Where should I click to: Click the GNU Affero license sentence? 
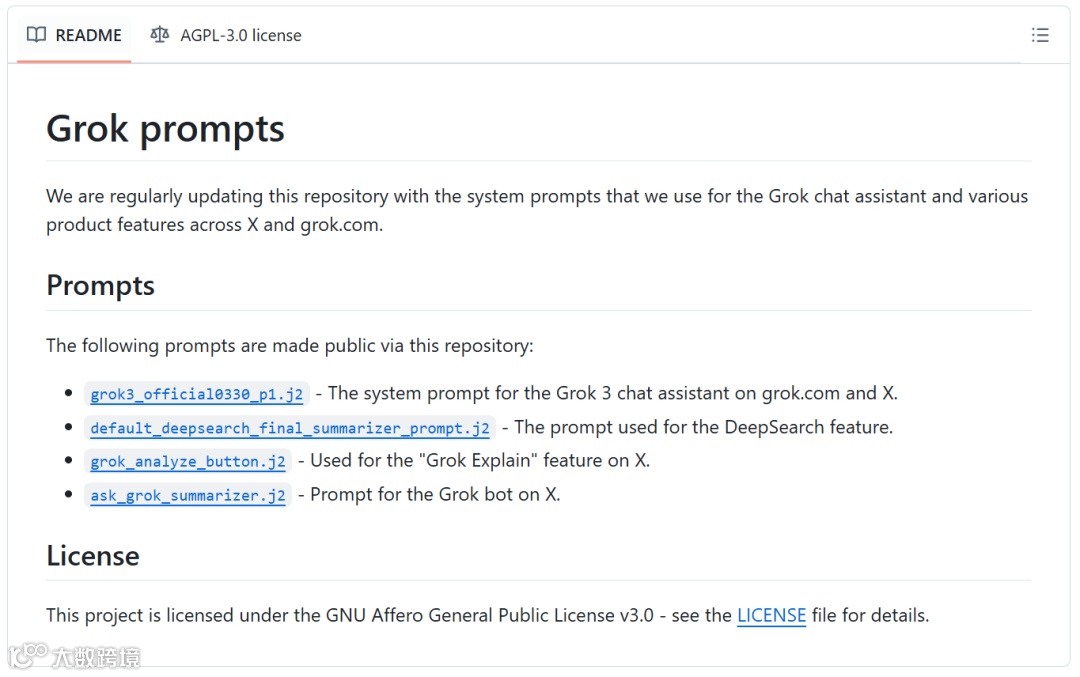point(390,615)
